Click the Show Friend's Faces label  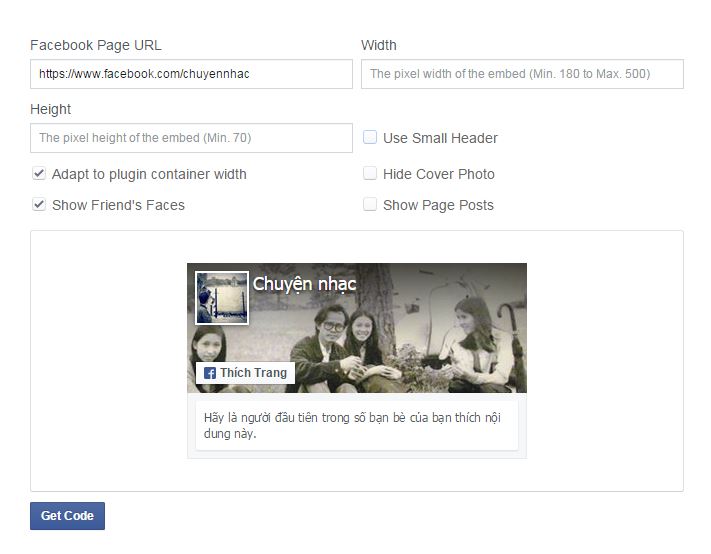[118, 205]
